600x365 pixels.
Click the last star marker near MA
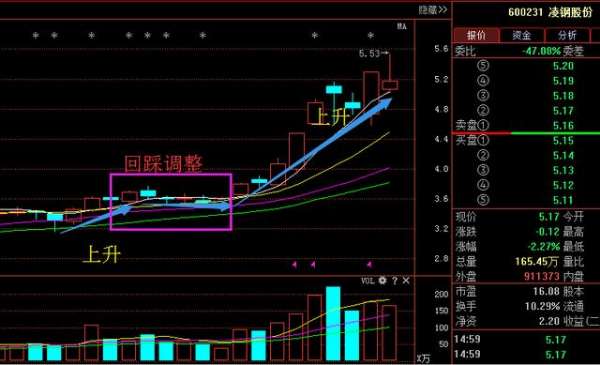370,36
